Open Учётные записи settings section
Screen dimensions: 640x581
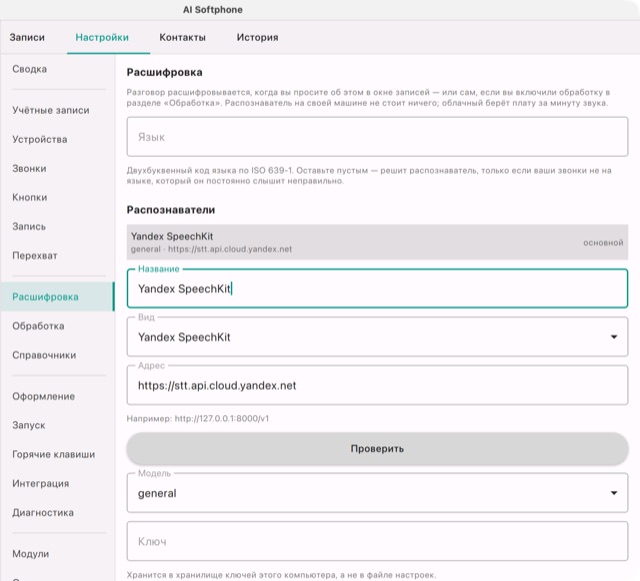(57, 110)
